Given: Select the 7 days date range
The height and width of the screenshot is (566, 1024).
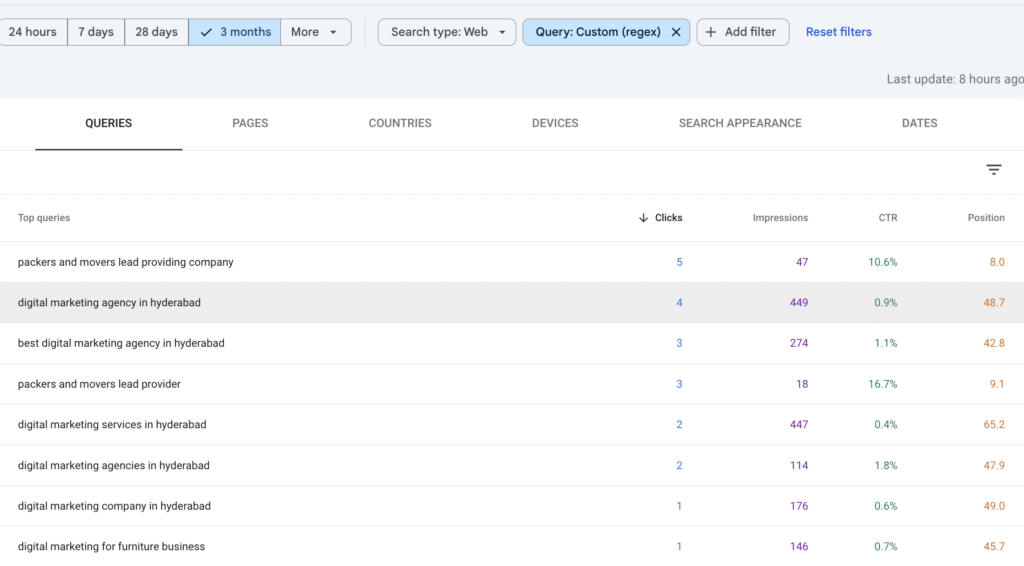Looking at the screenshot, I should [x=96, y=32].
